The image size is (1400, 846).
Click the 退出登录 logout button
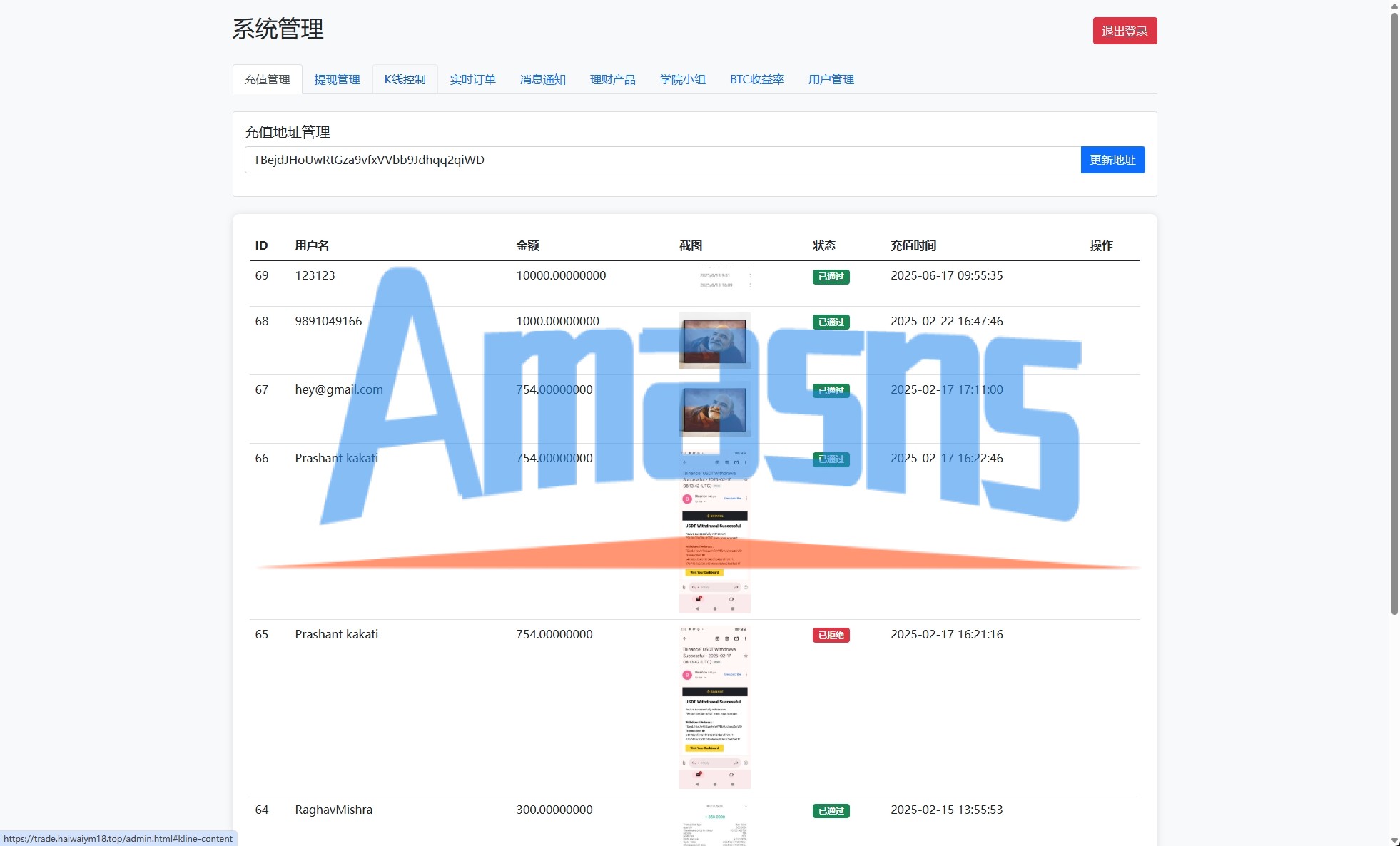[x=1125, y=31]
